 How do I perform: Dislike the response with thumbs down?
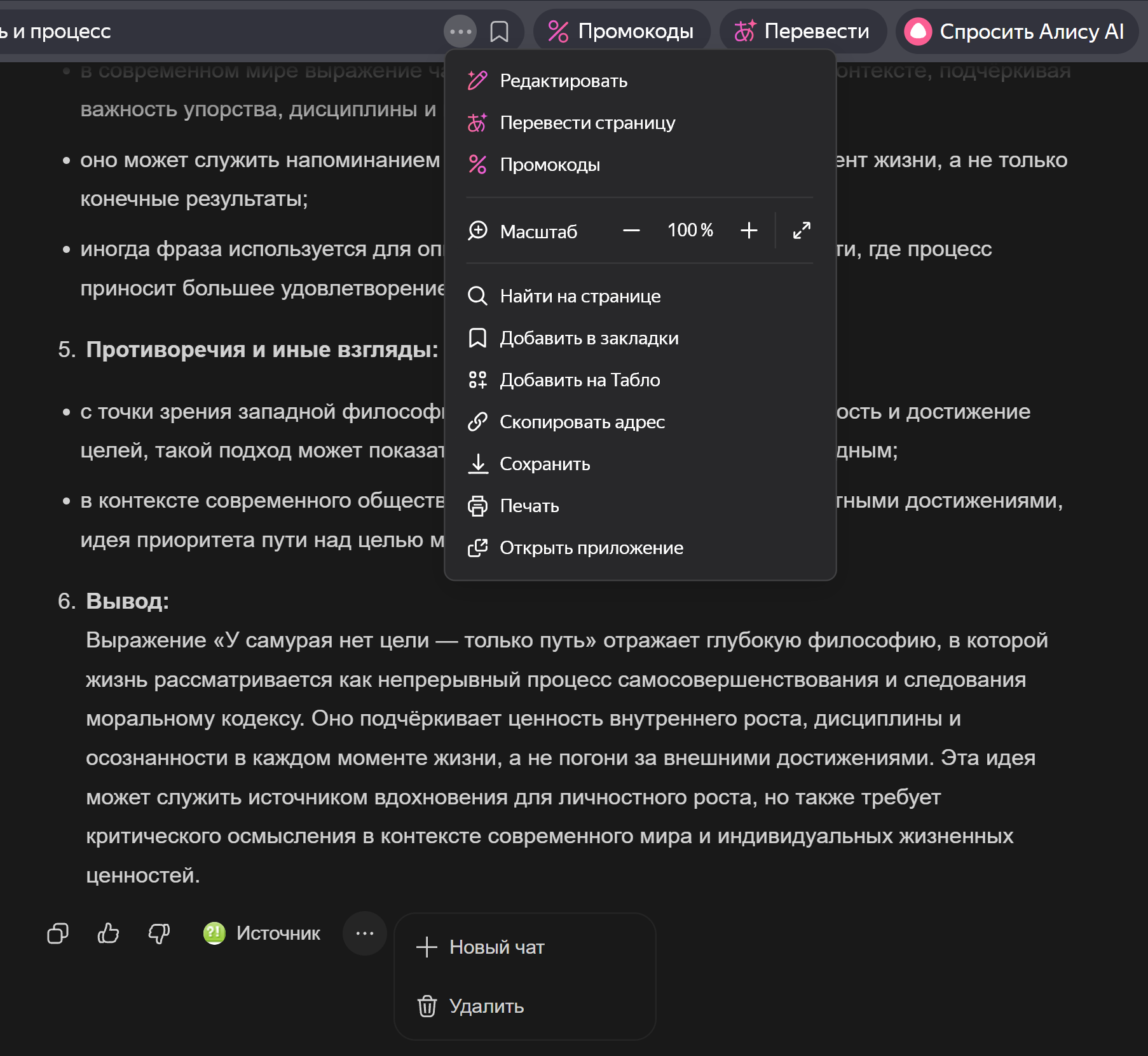(x=159, y=933)
